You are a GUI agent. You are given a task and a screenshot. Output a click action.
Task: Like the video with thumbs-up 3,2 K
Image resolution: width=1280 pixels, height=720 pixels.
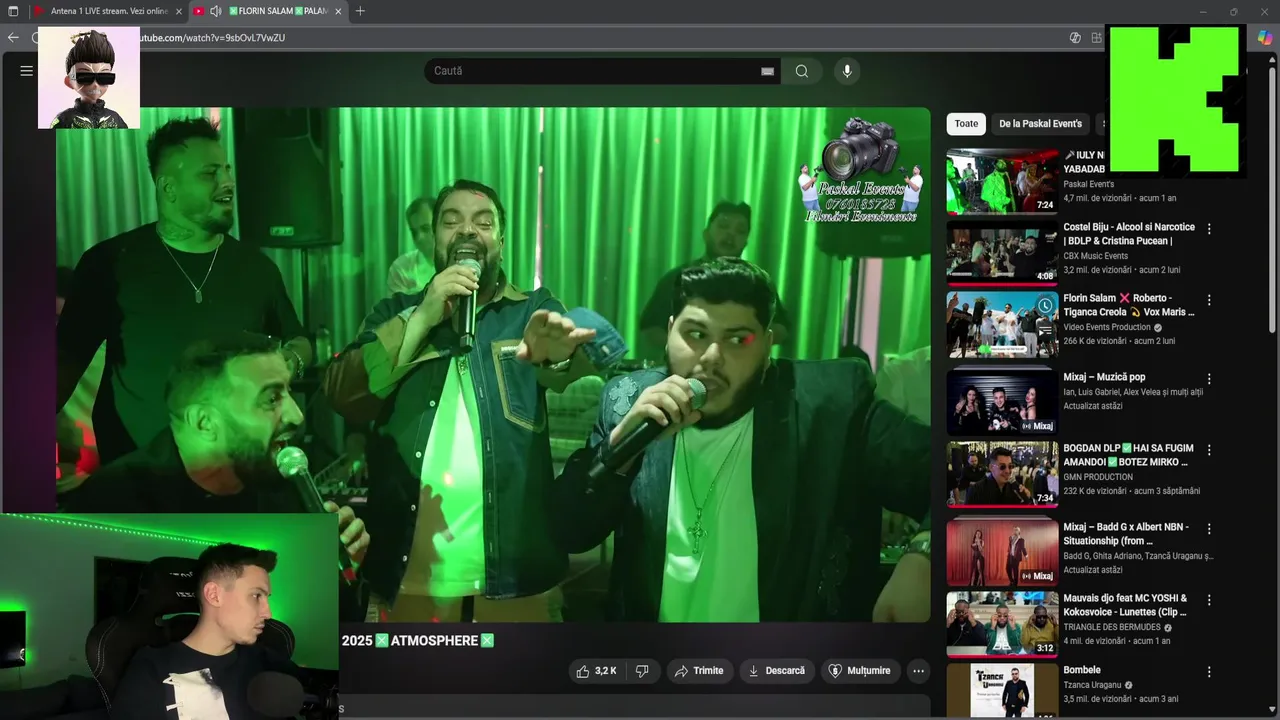click(596, 671)
